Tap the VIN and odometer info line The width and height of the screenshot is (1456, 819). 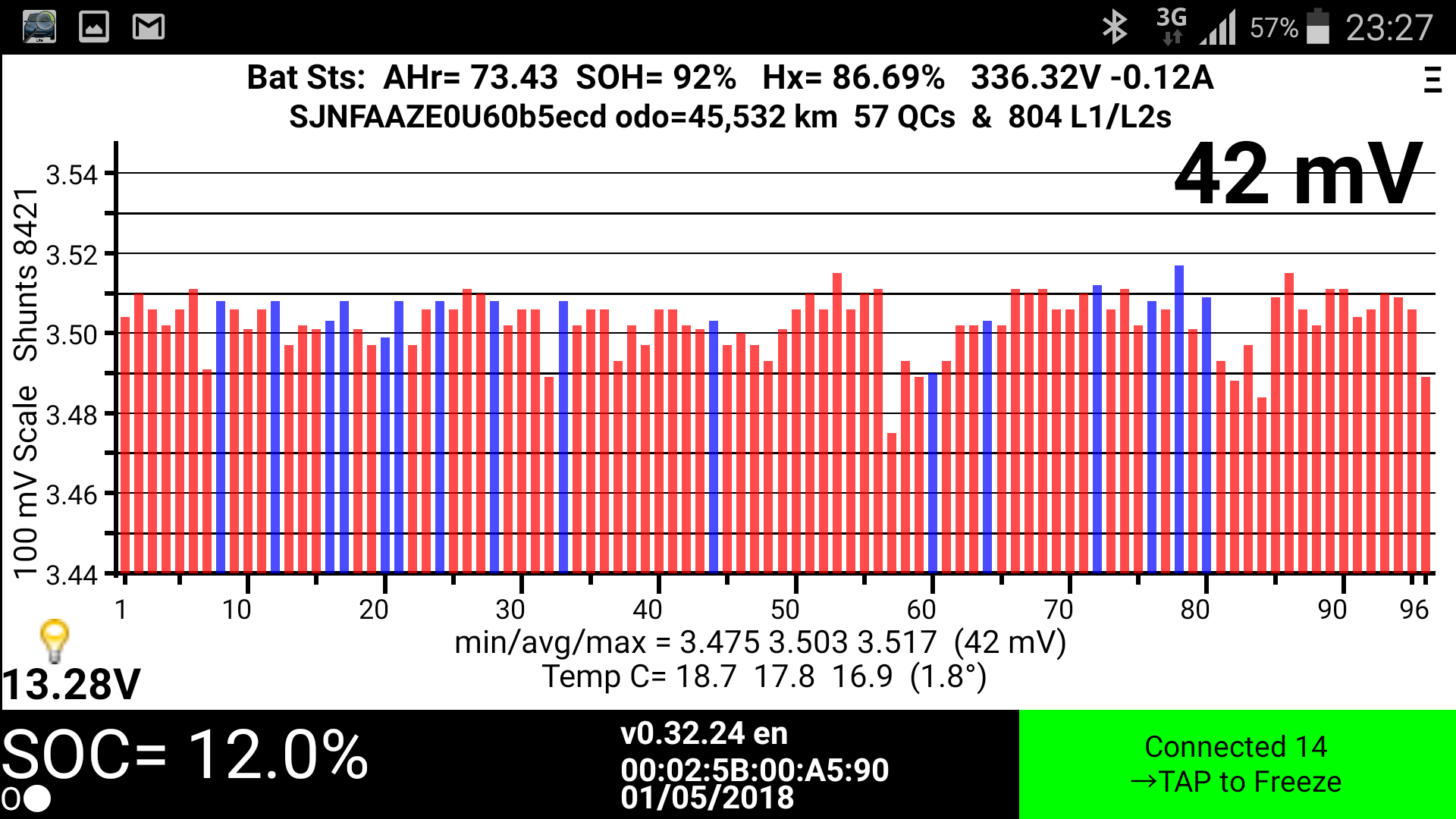(730, 117)
